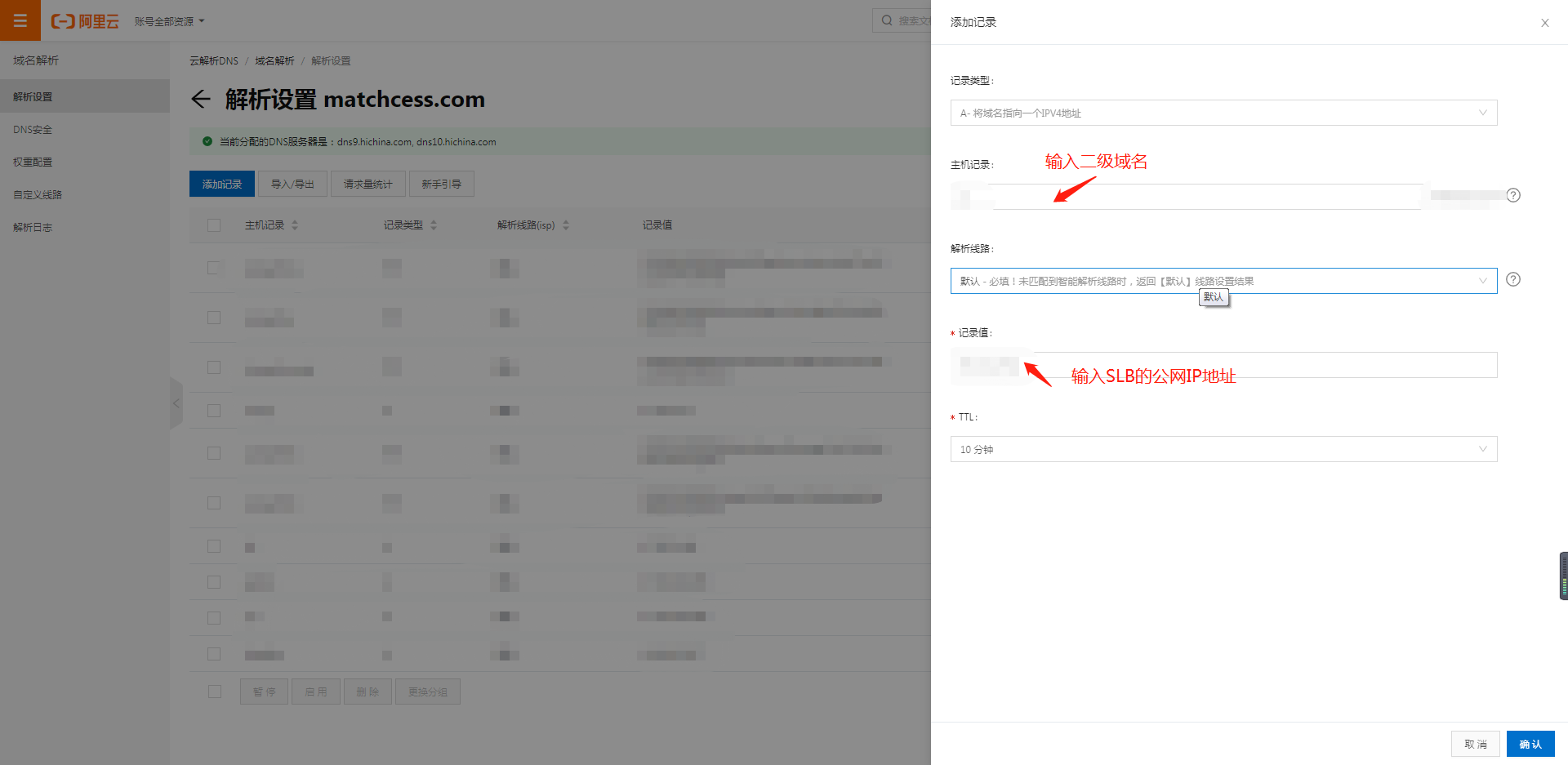Viewport: 1568px width, 765px height.
Task: Sort by the 主机记录 column arrows
Action: coord(295,225)
